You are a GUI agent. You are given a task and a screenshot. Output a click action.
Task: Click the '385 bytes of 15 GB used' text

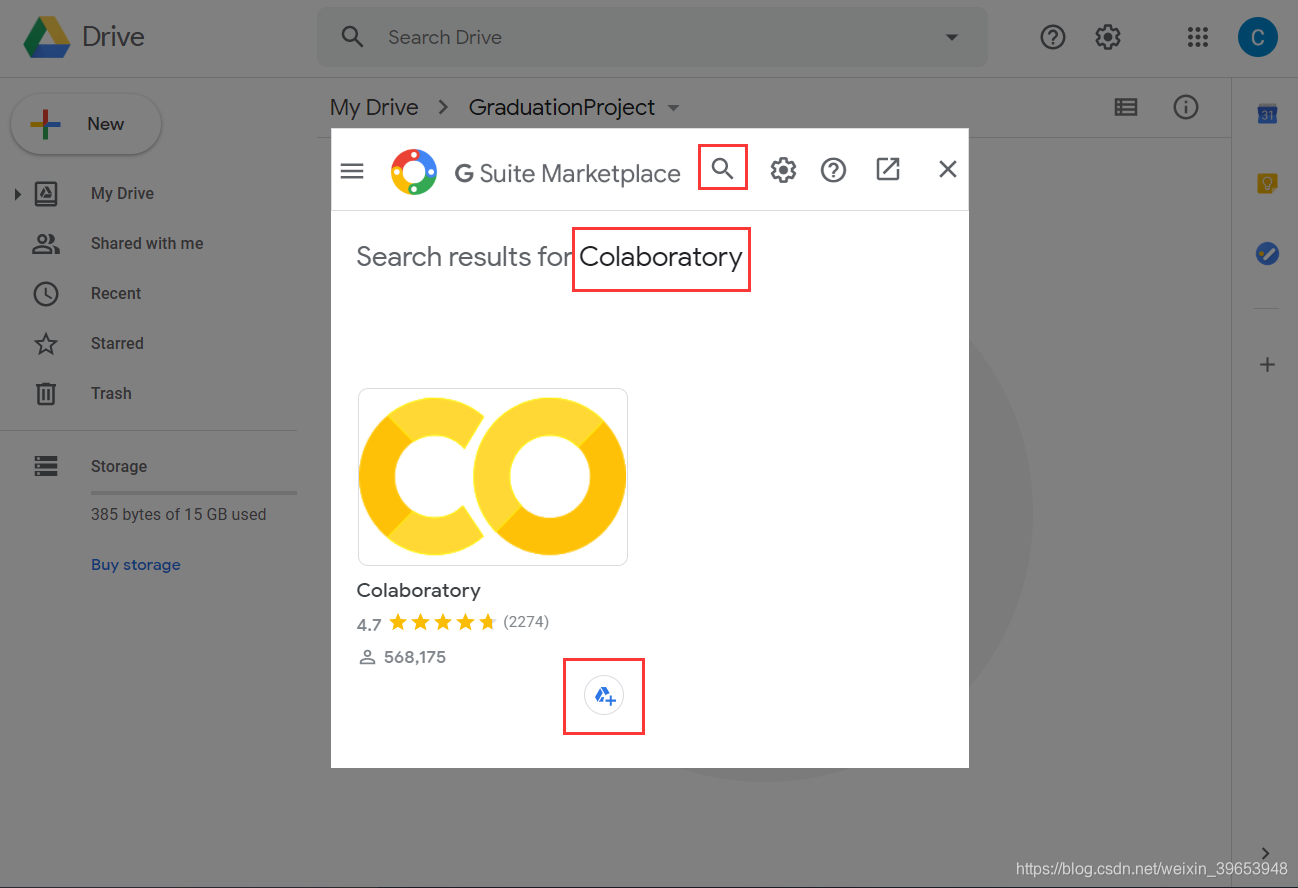(x=179, y=514)
